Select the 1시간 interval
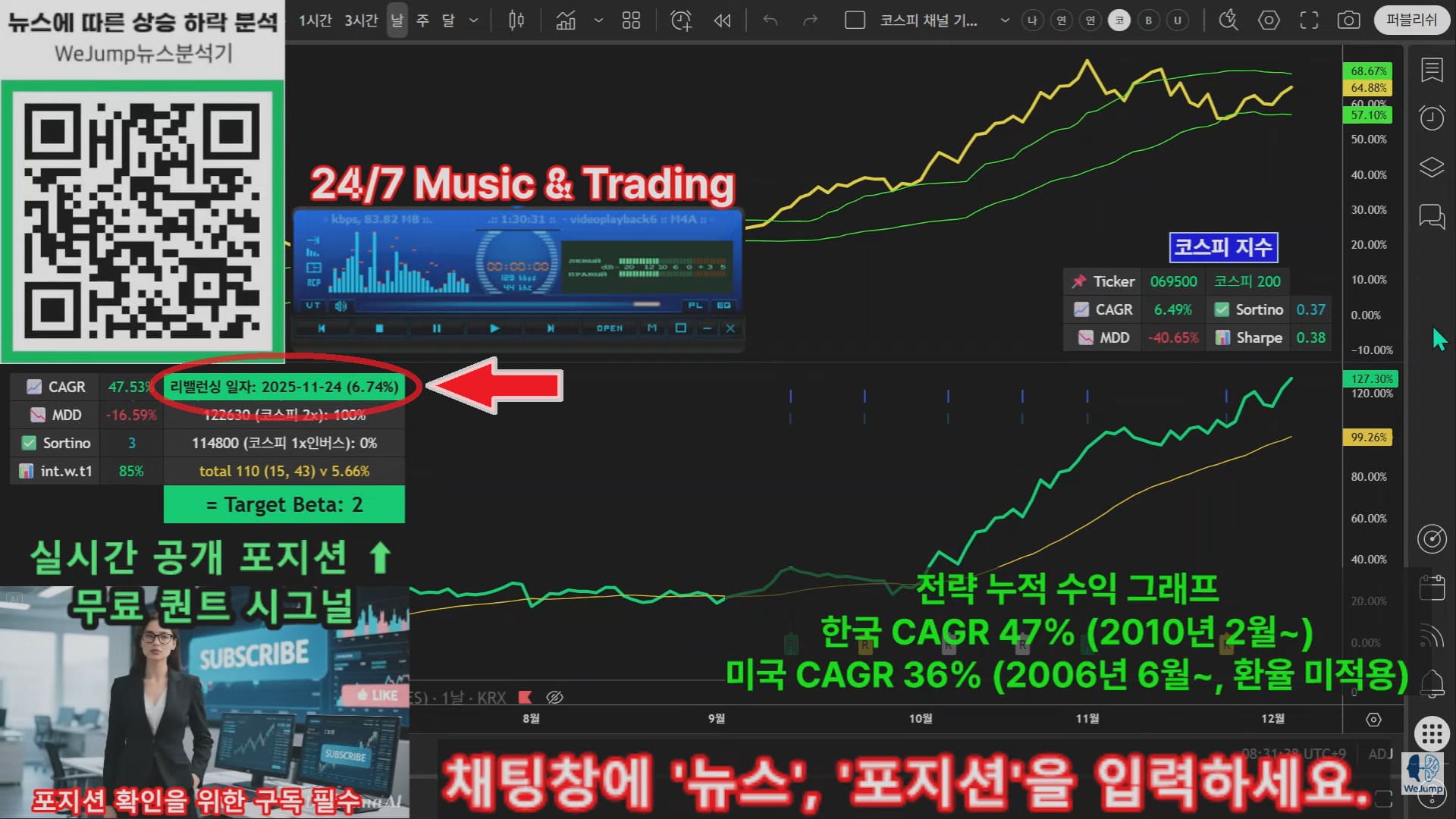Viewport: 1456px width, 819px height. (x=315, y=20)
